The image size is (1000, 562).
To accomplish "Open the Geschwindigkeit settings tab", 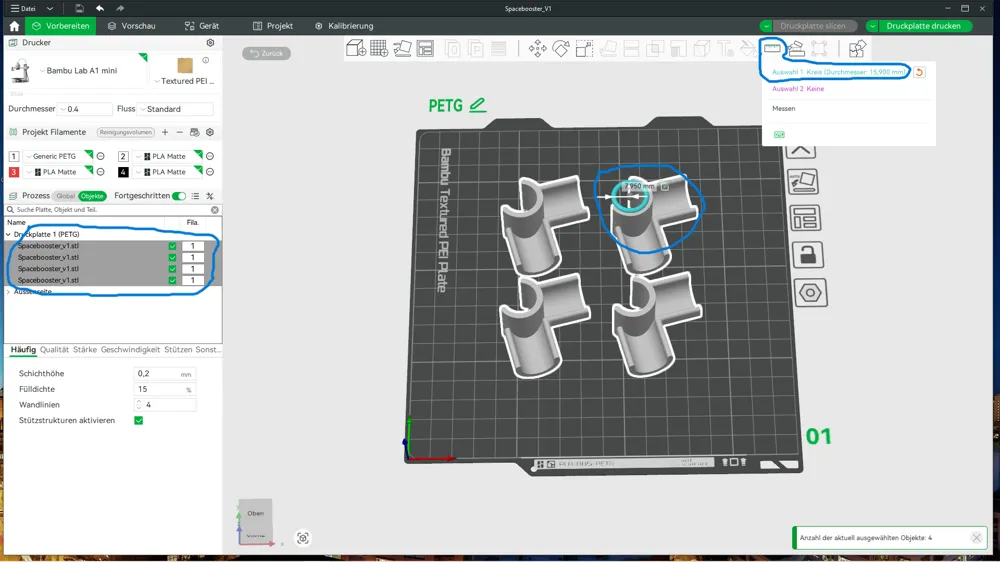I will [x=130, y=350].
